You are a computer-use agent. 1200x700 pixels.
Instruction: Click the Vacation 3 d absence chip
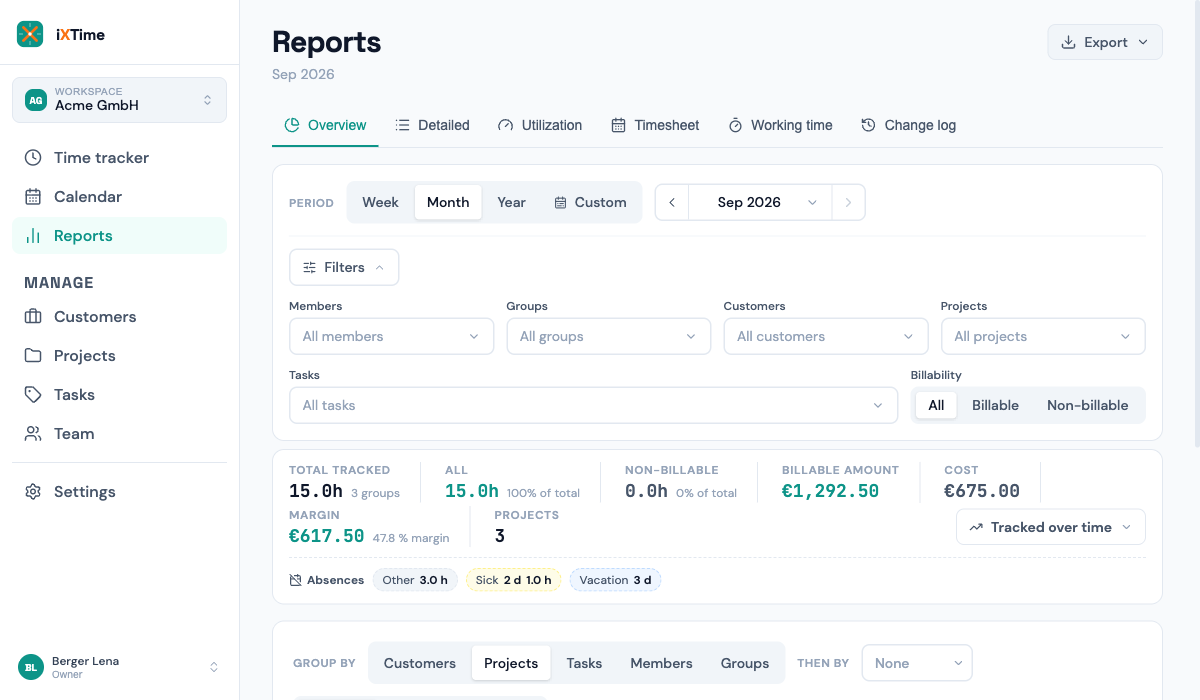click(615, 580)
